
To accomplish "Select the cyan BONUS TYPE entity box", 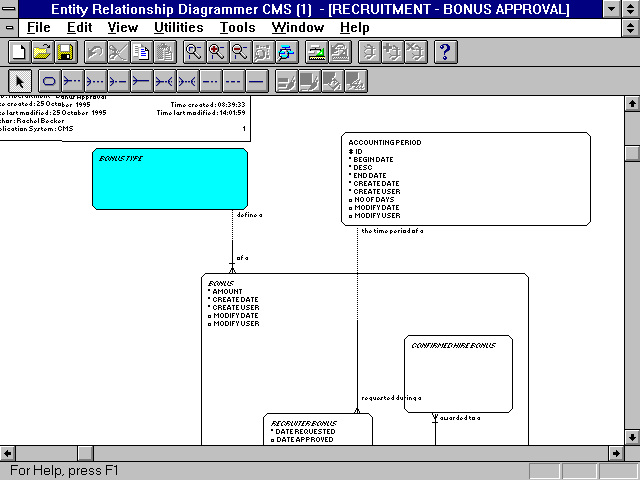I will 170,180.
